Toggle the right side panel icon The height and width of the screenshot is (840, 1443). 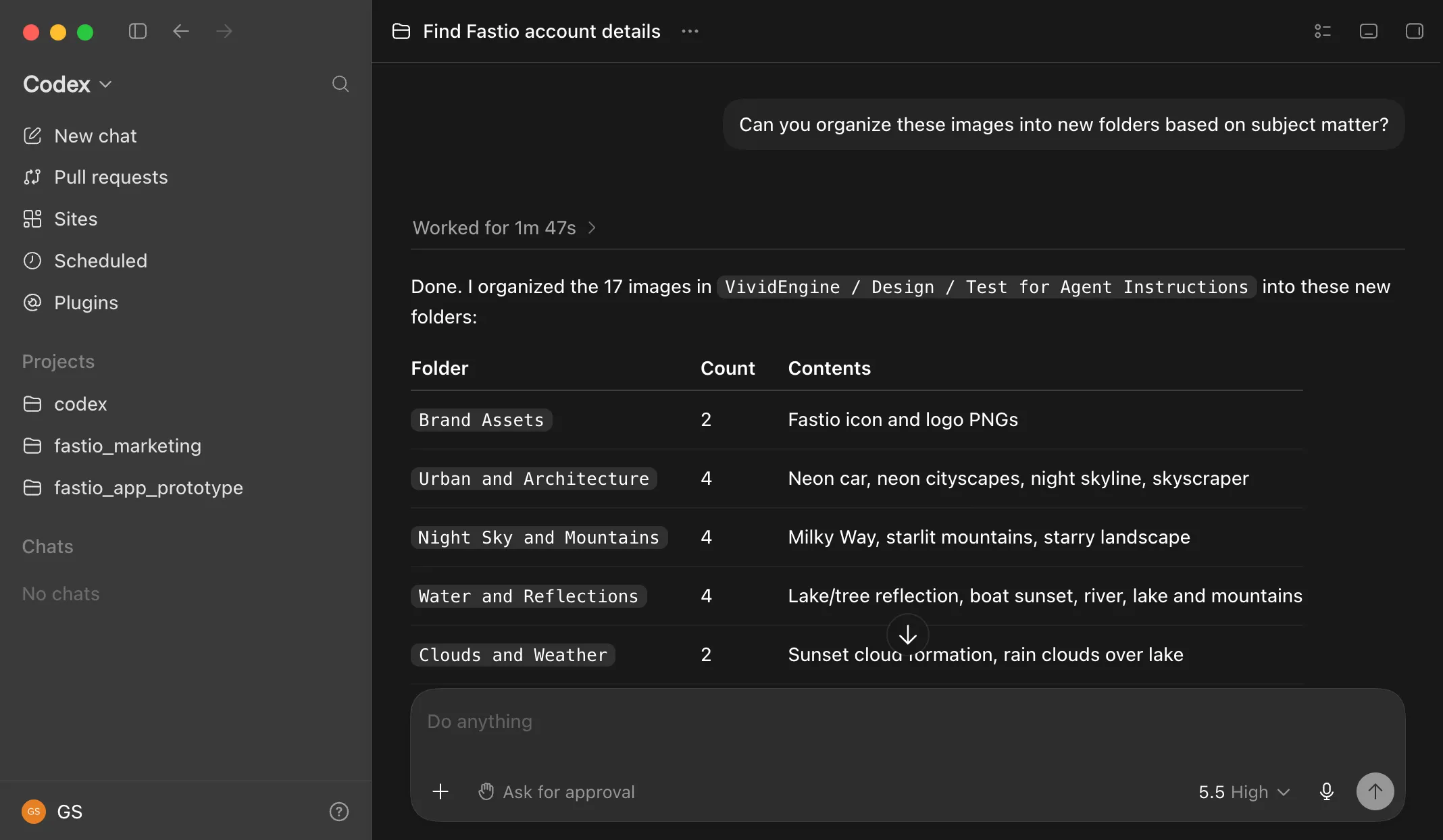pos(1415,31)
